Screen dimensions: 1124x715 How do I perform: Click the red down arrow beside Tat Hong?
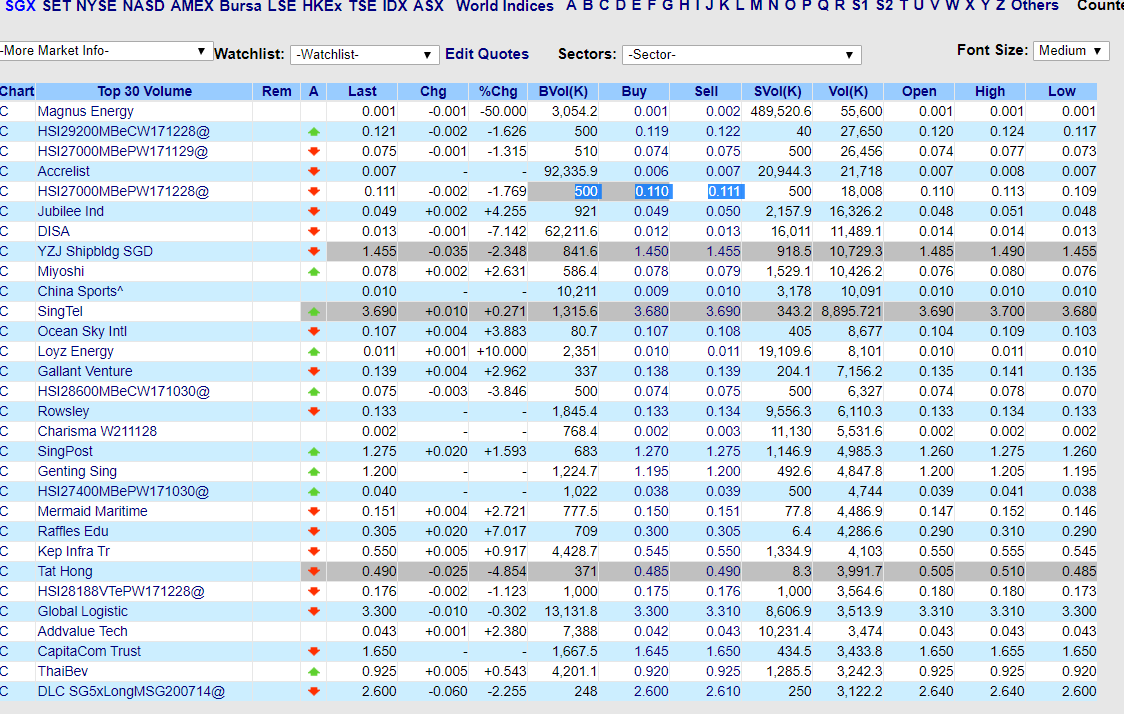tap(313, 572)
